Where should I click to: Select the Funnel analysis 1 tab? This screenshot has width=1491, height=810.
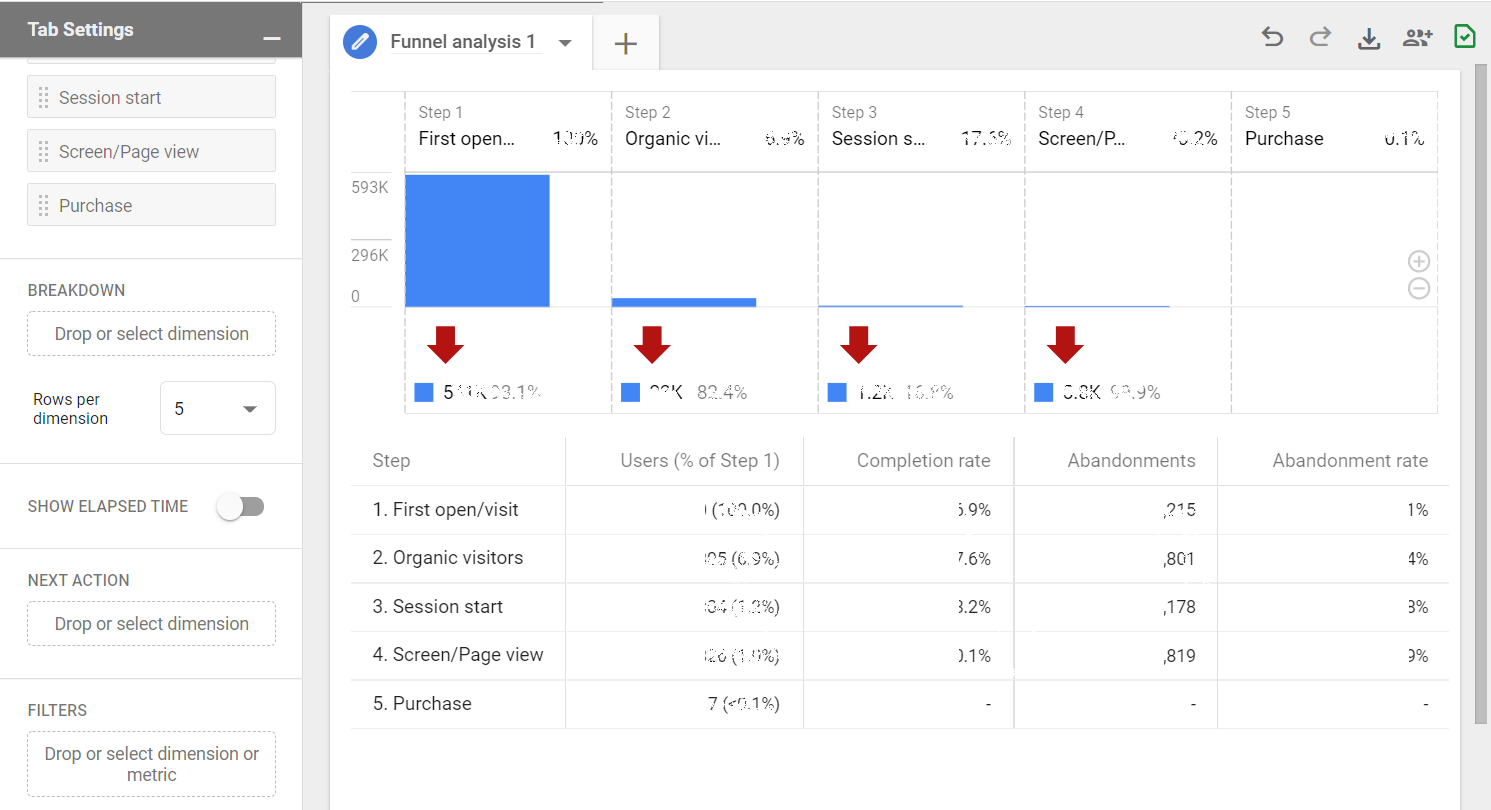[x=462, y=42]
